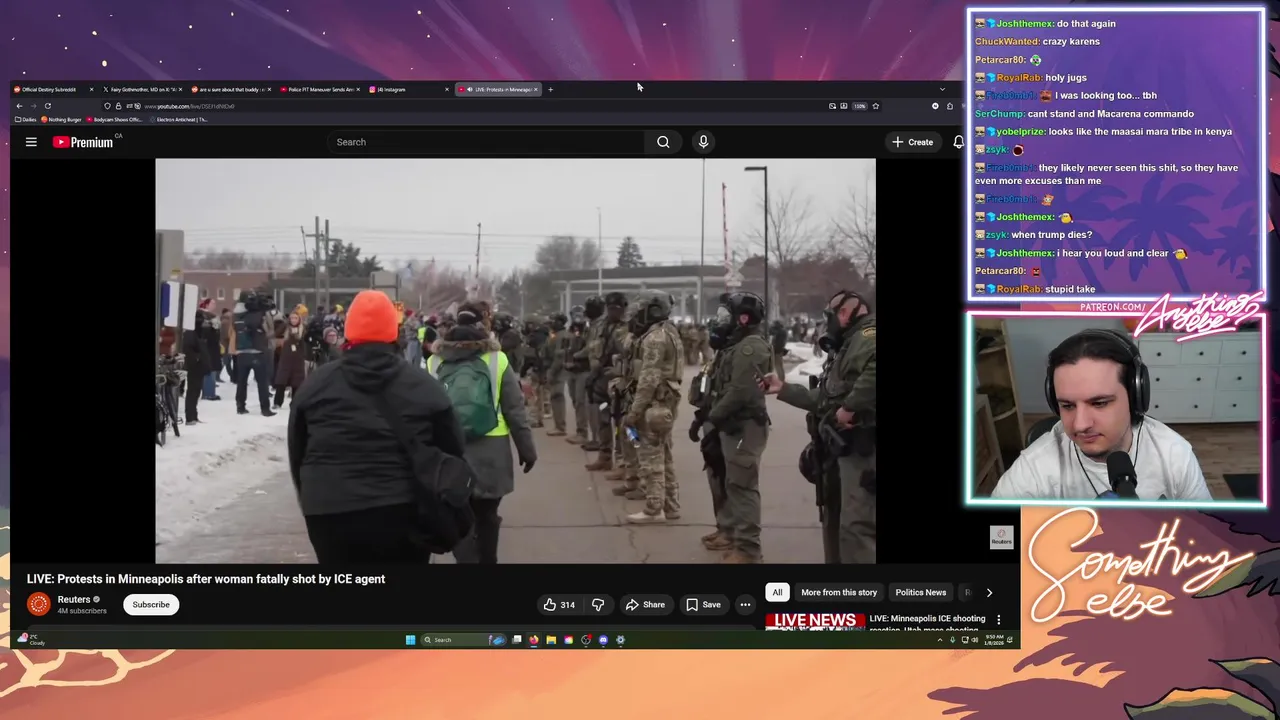Open a new browser tab

550,89
